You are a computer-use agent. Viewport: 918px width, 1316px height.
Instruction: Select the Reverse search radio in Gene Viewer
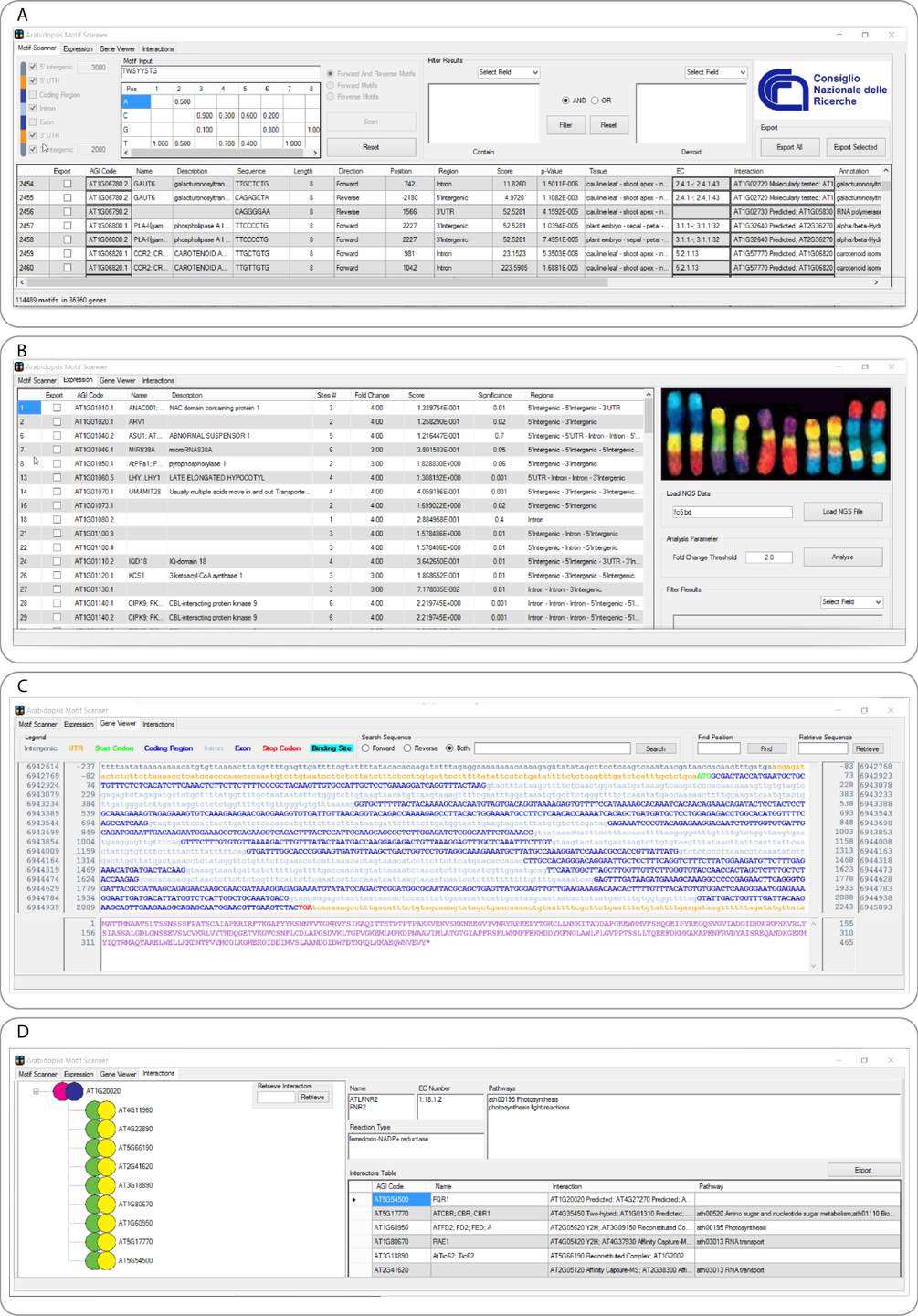point(407,748)
